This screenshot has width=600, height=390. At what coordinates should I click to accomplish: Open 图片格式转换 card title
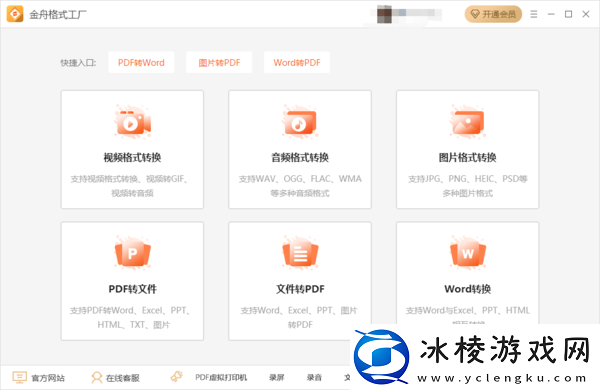tap(468, 157)
